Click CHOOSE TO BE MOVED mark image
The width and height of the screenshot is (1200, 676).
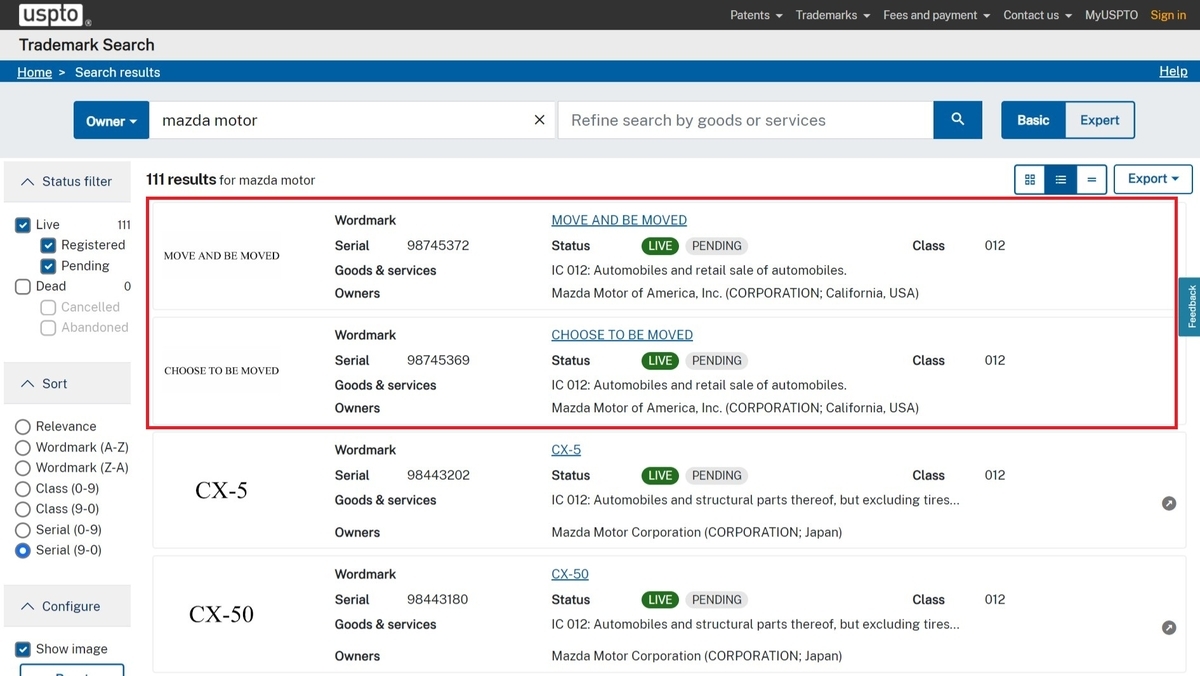[x=222, y=371]
